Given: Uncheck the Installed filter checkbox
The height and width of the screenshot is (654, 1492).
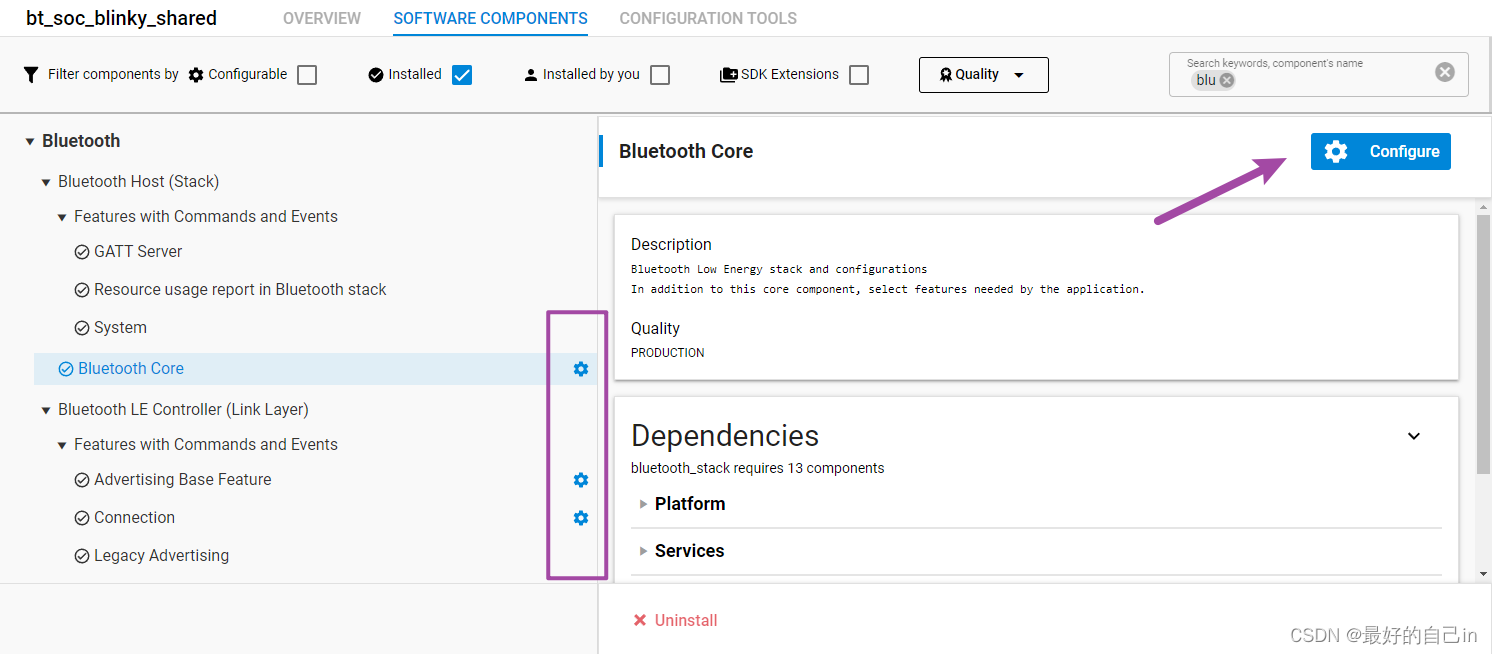Looking at the screenshot, I should pos(462,75).
